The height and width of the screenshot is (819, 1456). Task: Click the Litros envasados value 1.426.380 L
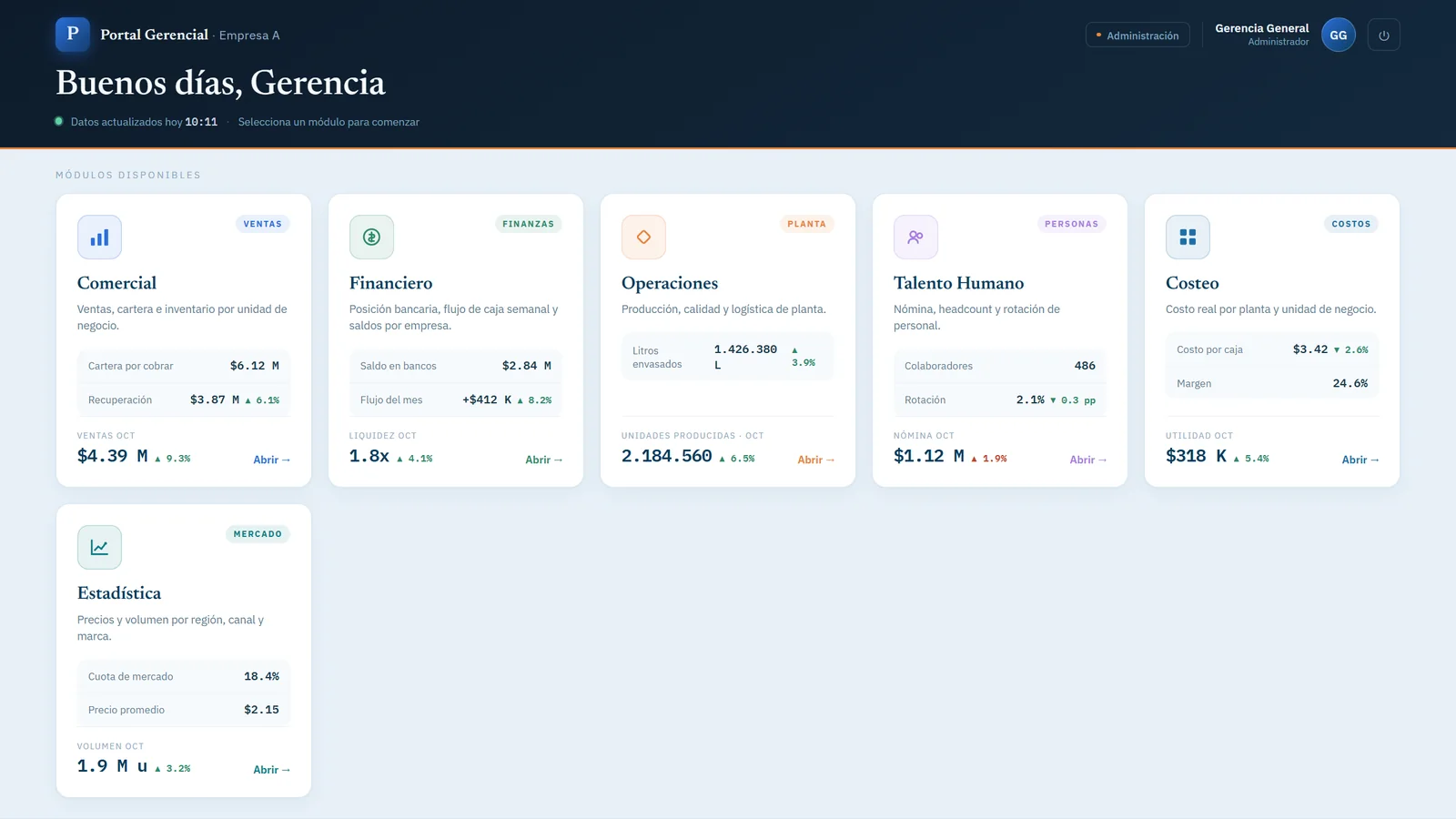pos(745,357)
